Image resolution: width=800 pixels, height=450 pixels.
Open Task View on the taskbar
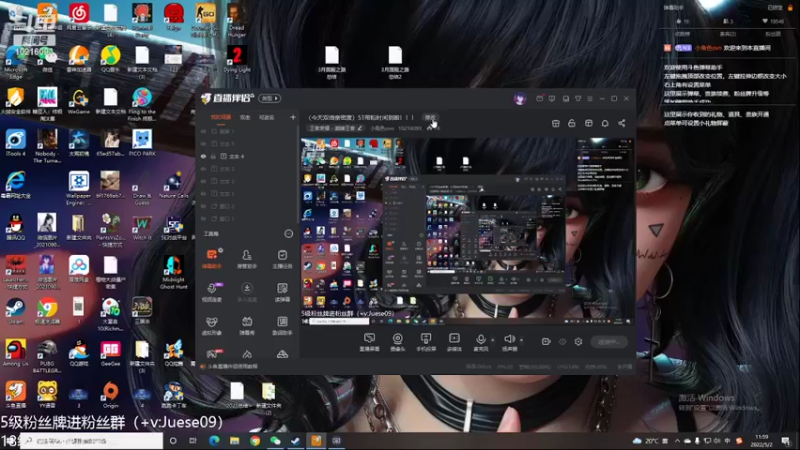(x=193, y=441)
